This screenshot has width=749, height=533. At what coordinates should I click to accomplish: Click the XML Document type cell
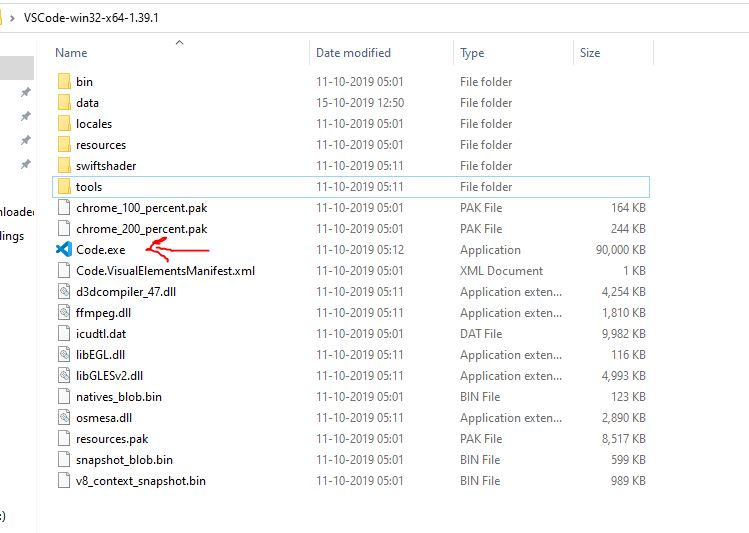pyautogui.click(x=501, y=271)
